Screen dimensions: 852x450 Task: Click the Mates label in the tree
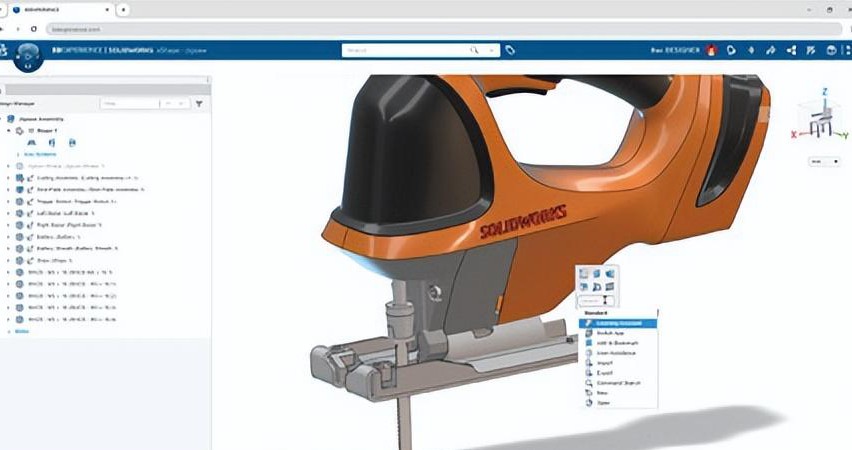click(22, 331)
